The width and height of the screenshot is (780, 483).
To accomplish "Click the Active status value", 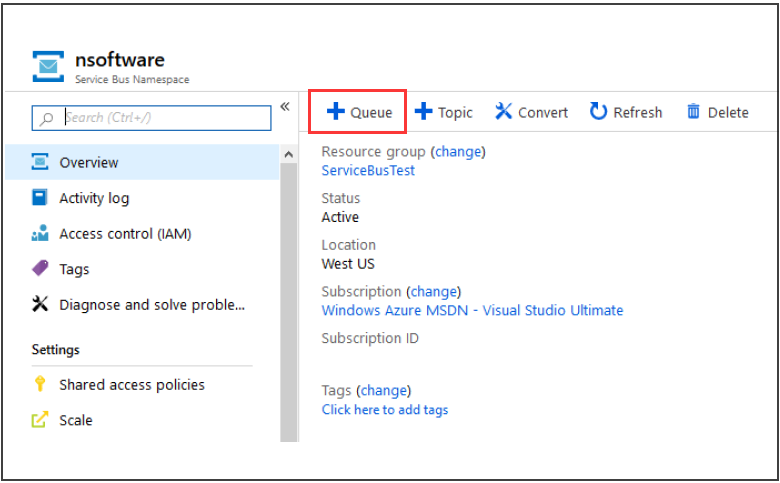I will click(x=340, y=217).
